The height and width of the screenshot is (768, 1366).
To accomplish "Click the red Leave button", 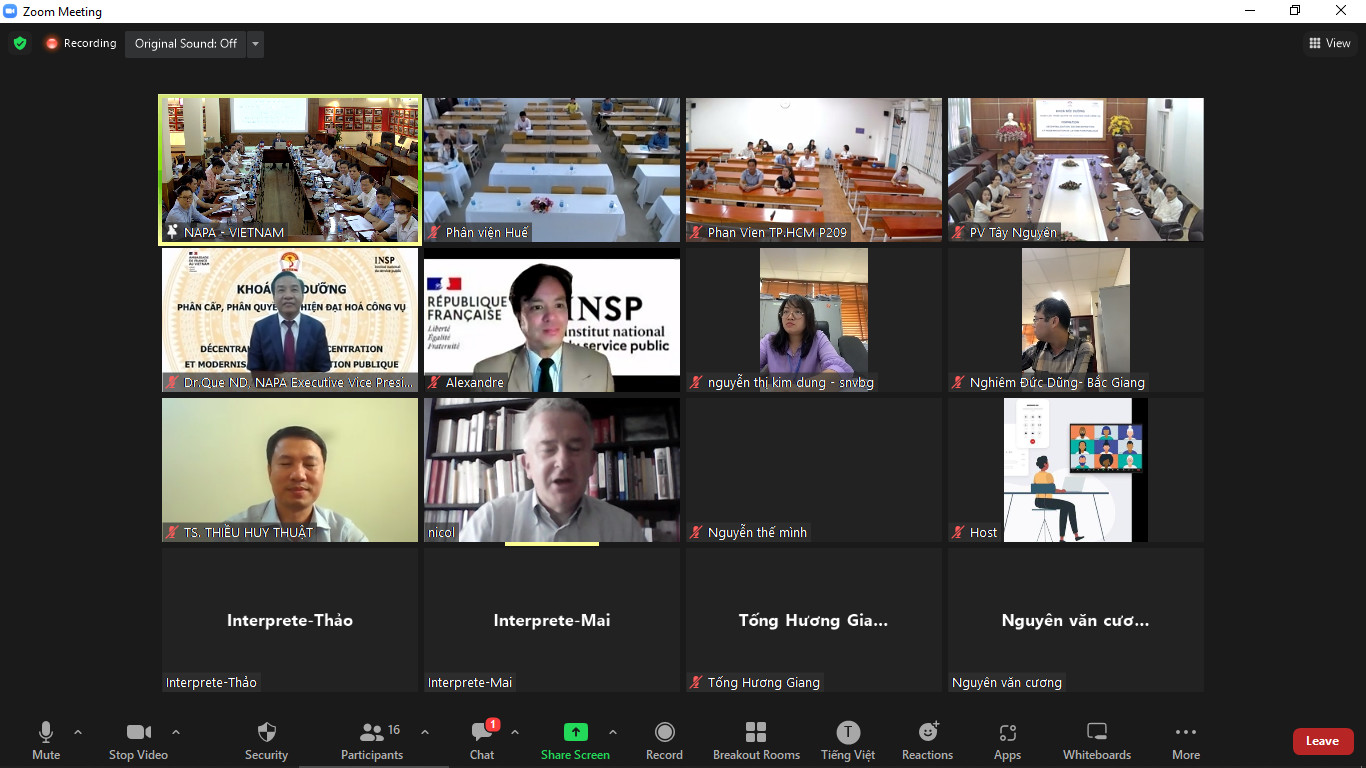I will 1323,741.
